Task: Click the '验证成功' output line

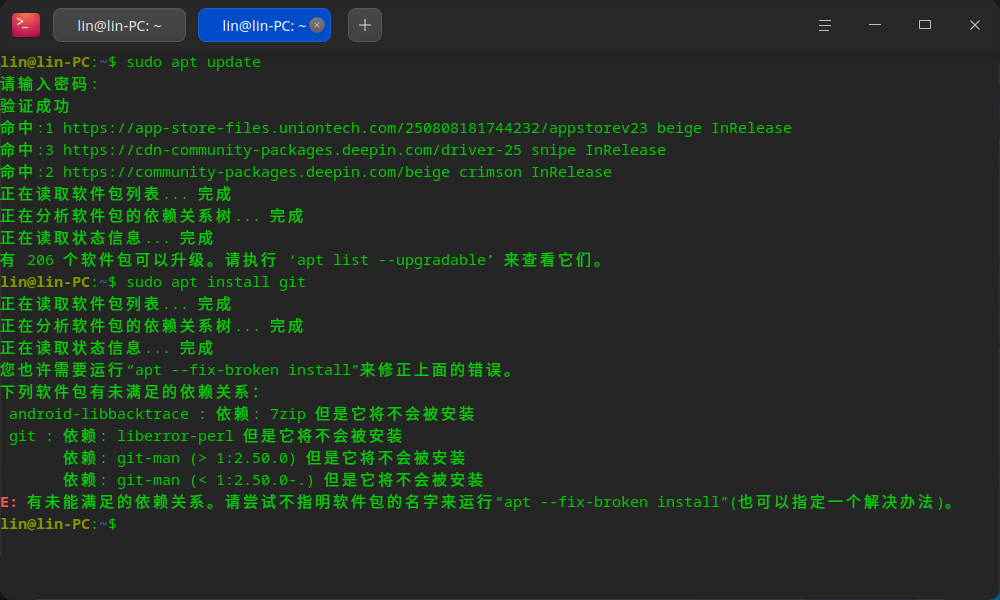Action: 35,106
